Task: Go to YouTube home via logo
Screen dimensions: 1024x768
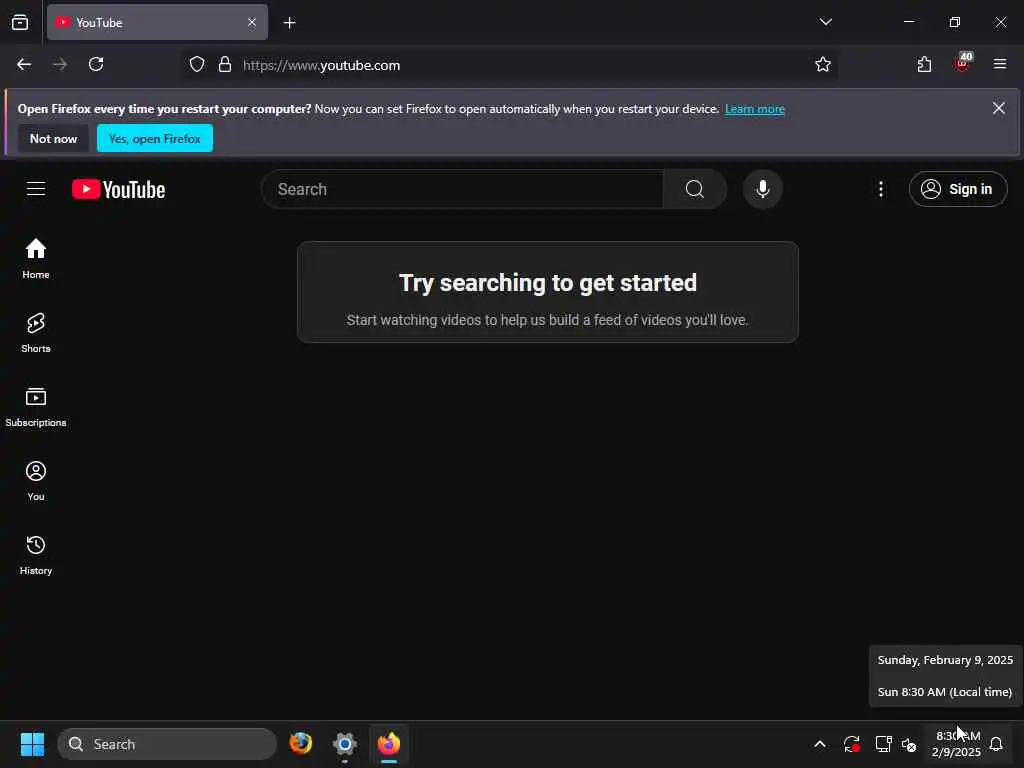Action: tap(118, 189)
